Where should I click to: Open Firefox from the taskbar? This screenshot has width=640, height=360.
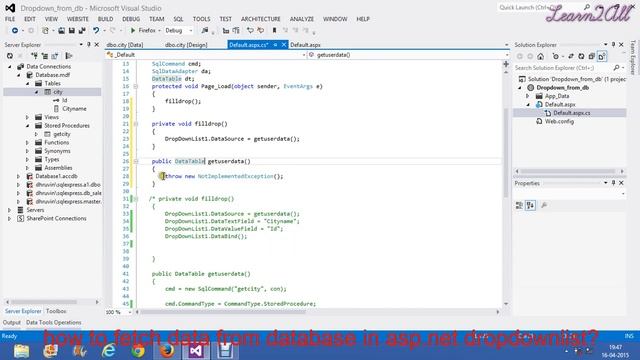click(x=167, y=351)
